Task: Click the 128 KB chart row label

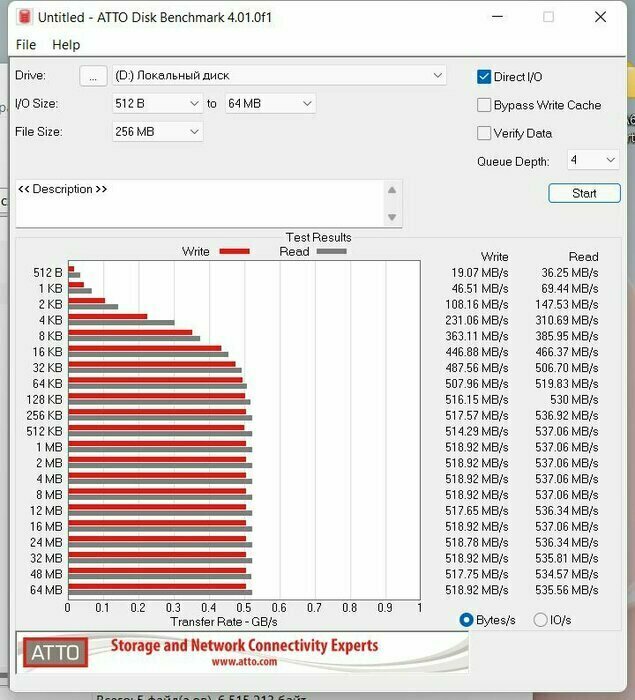Action: point(45,400)
